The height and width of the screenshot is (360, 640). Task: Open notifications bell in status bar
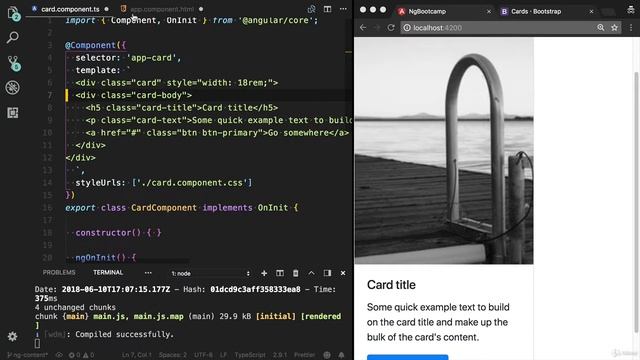341,355
